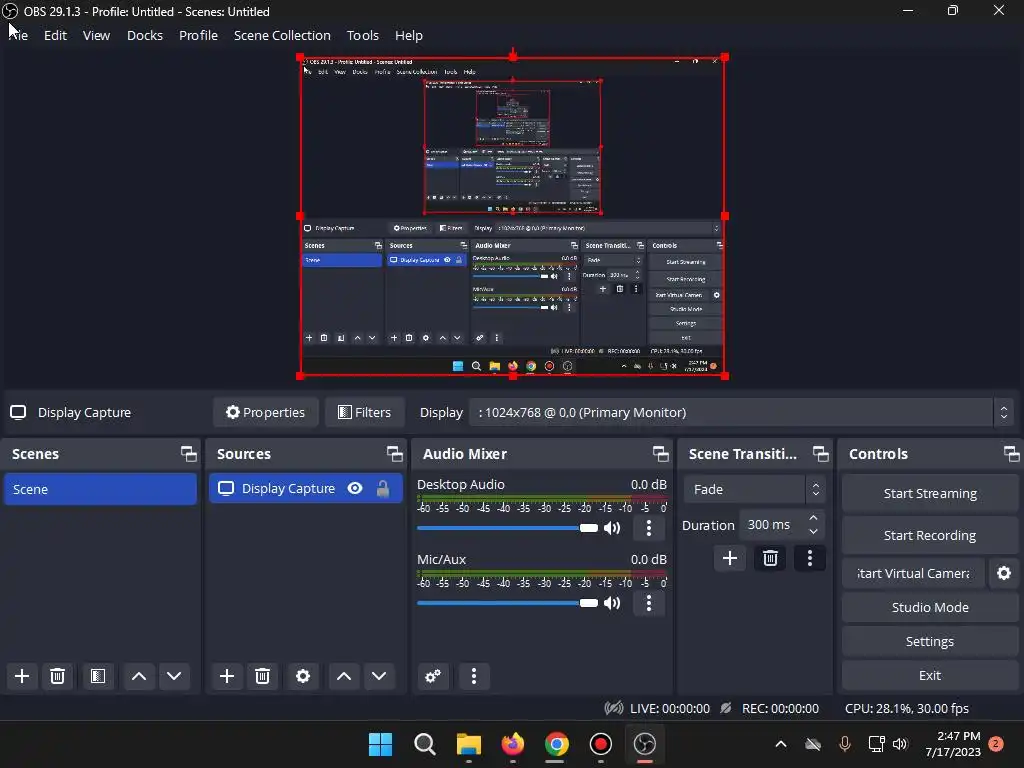
Task: Move source up in Sources panel
Action: pyautogui.click(x=344, y=676)
